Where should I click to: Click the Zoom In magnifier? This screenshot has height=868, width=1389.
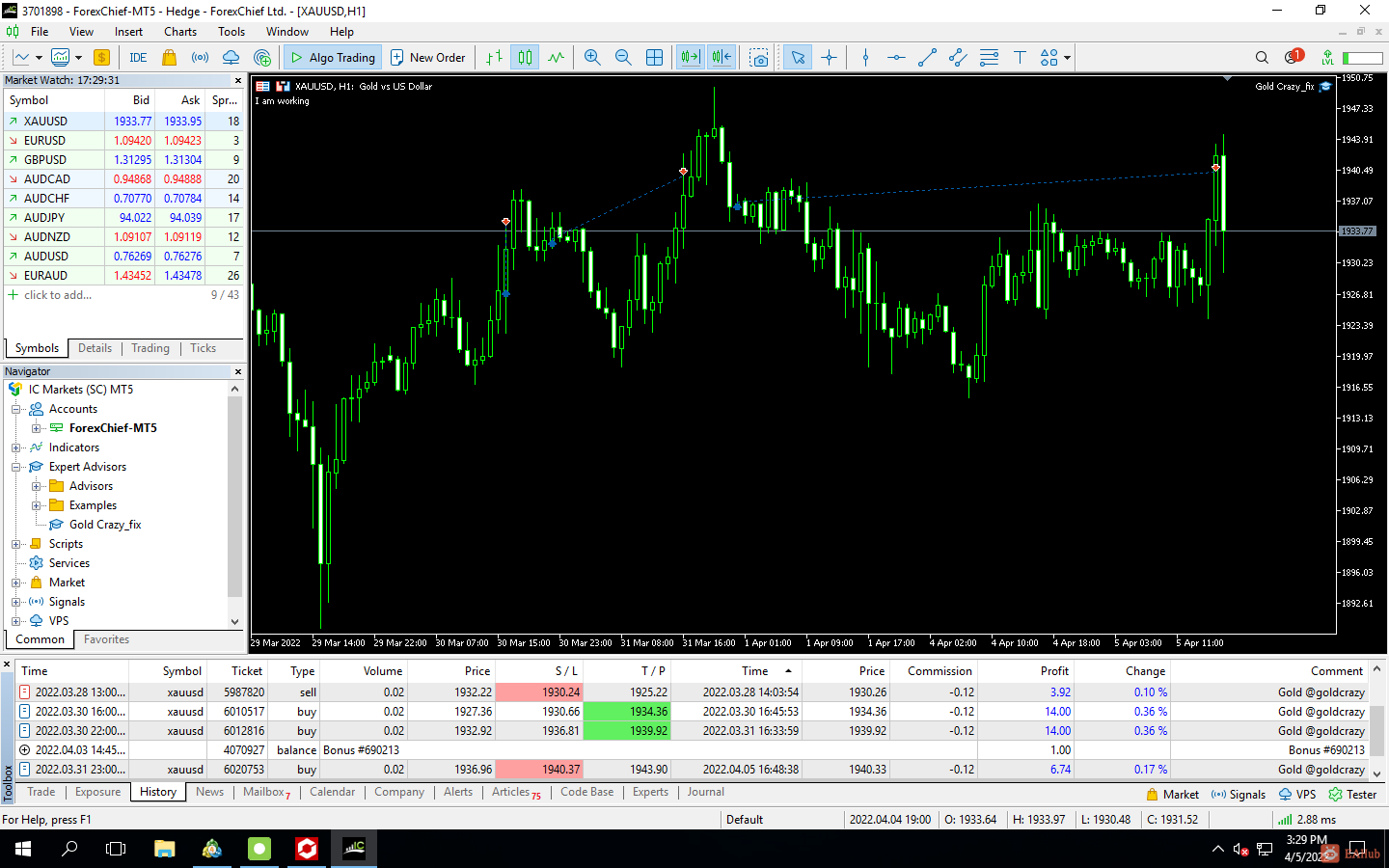592,57
